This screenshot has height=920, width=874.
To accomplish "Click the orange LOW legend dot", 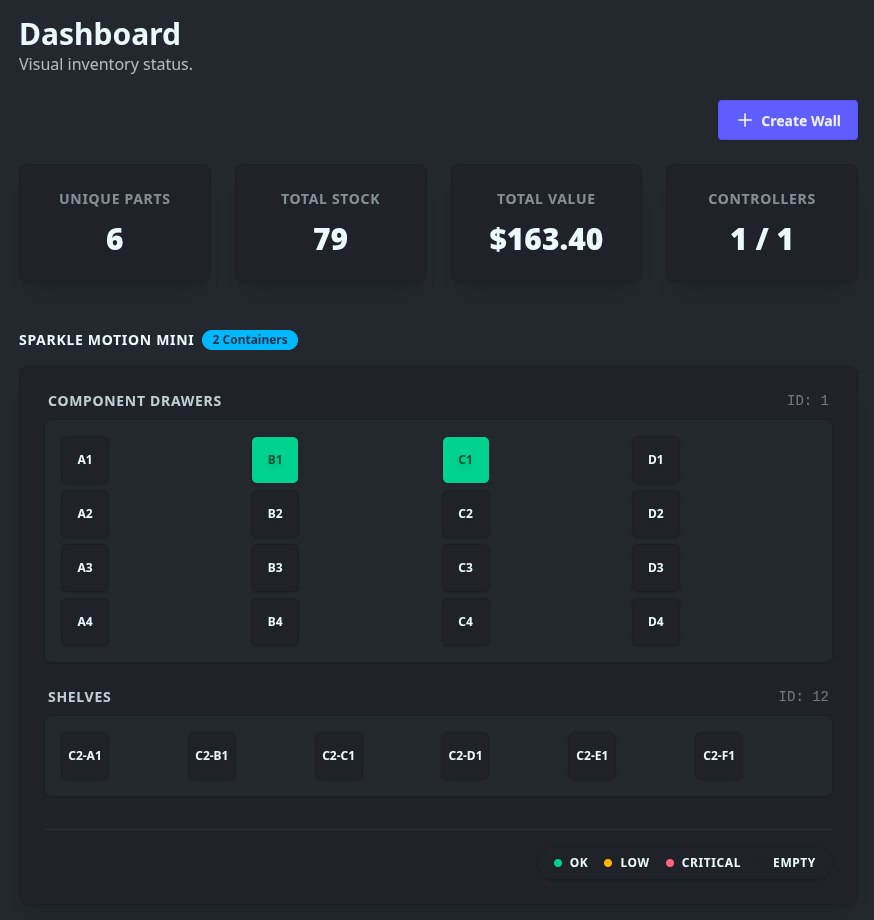I will tap(608, 863).
